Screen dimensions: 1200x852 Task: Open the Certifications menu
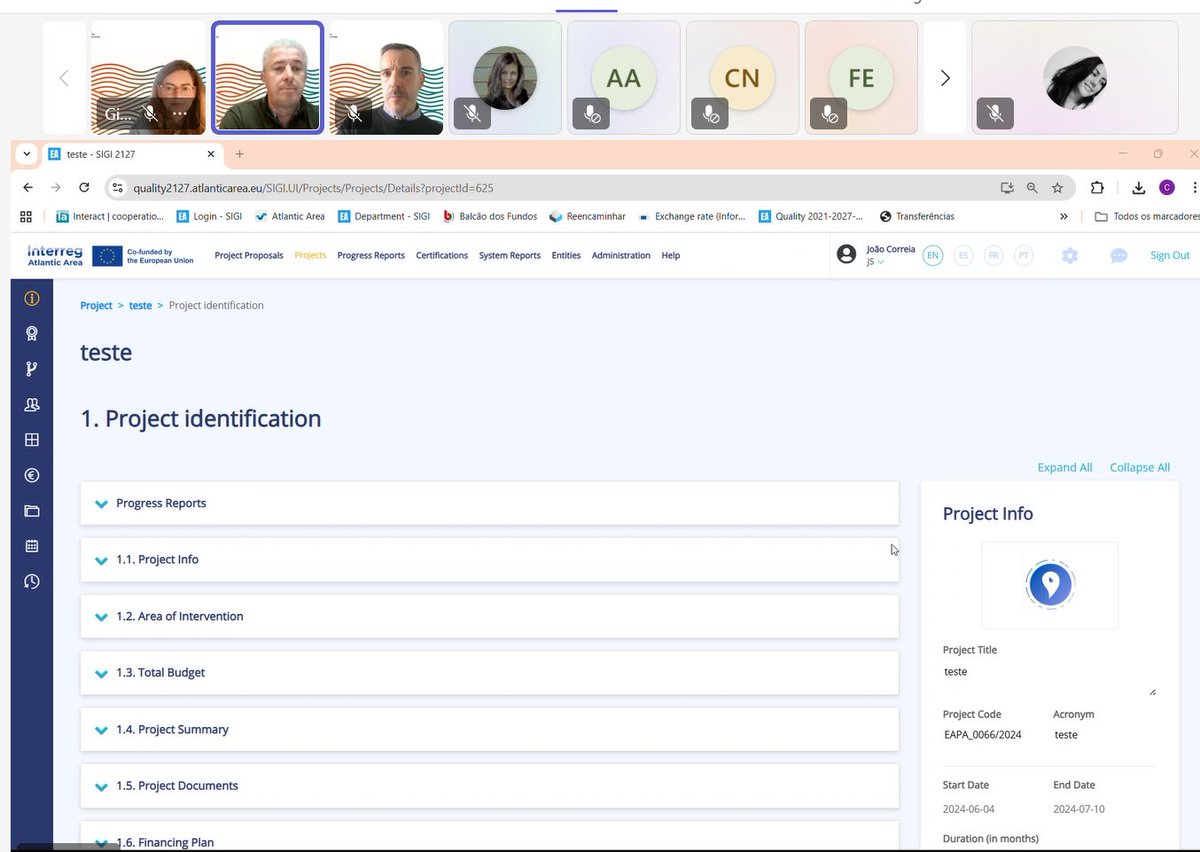[442, 255]
